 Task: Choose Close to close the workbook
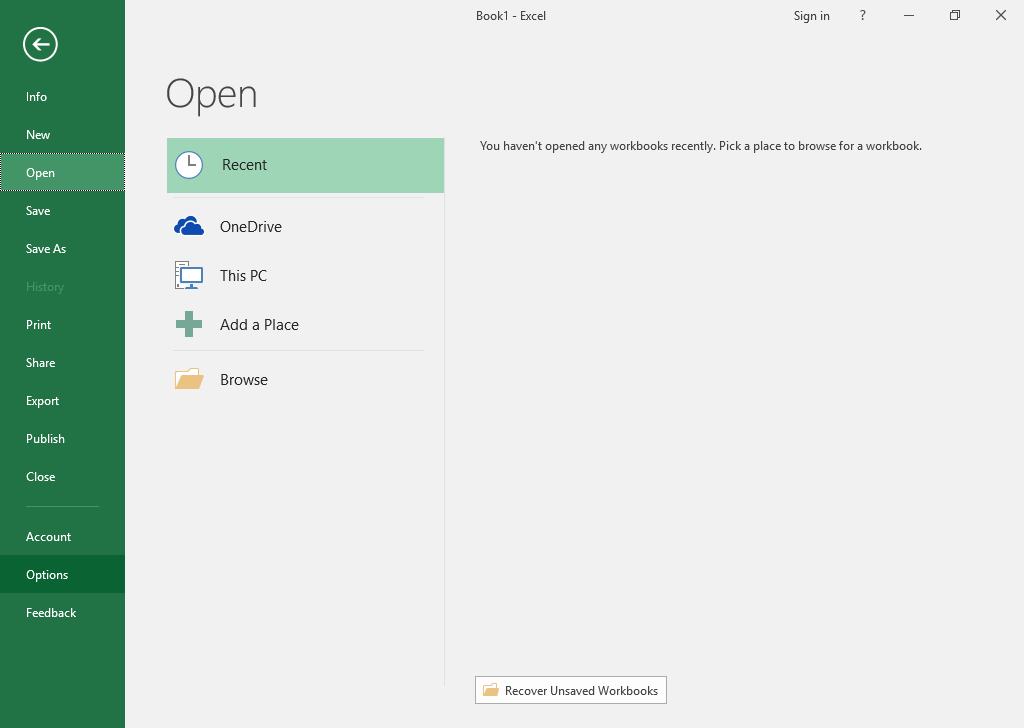click(62, 477)
